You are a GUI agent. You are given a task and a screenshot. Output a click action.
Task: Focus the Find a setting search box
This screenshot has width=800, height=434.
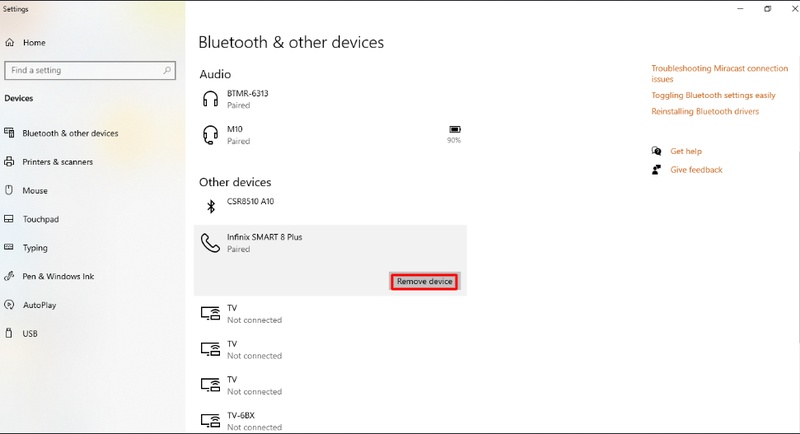pos(90,70)
